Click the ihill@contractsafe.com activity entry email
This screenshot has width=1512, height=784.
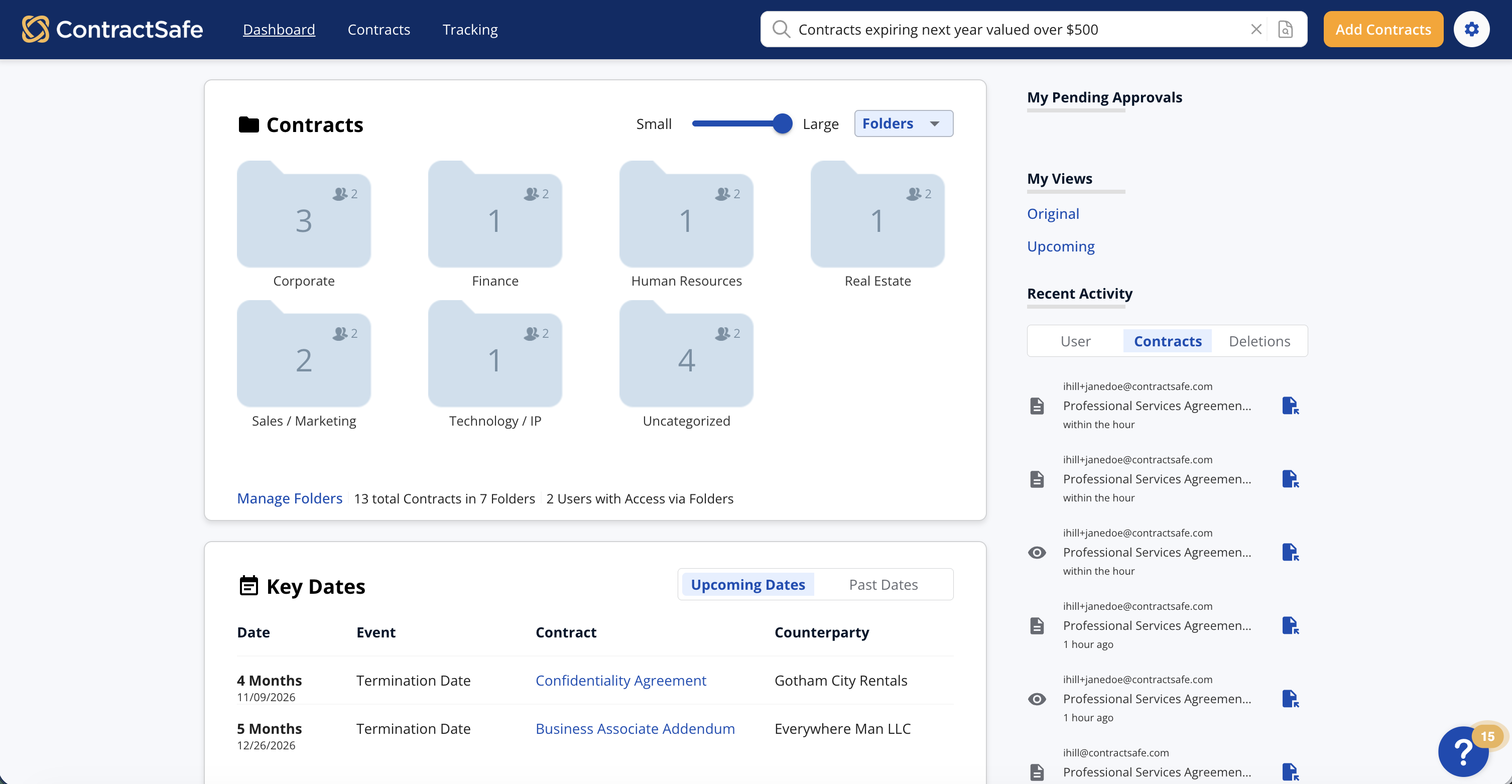pyautogui.click(x=1115, y=752)
